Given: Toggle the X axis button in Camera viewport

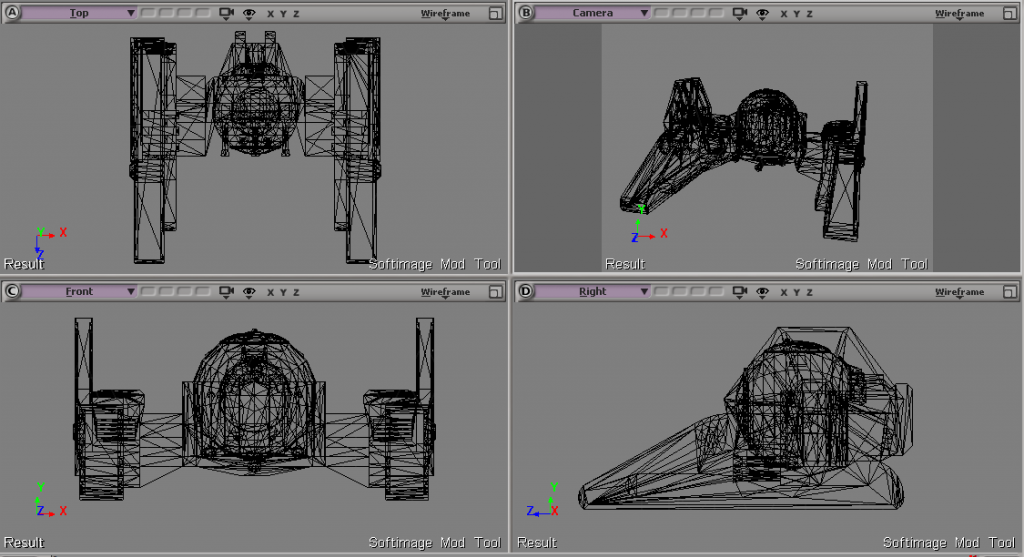Looking at the screenshot, I should coord(784,14).
